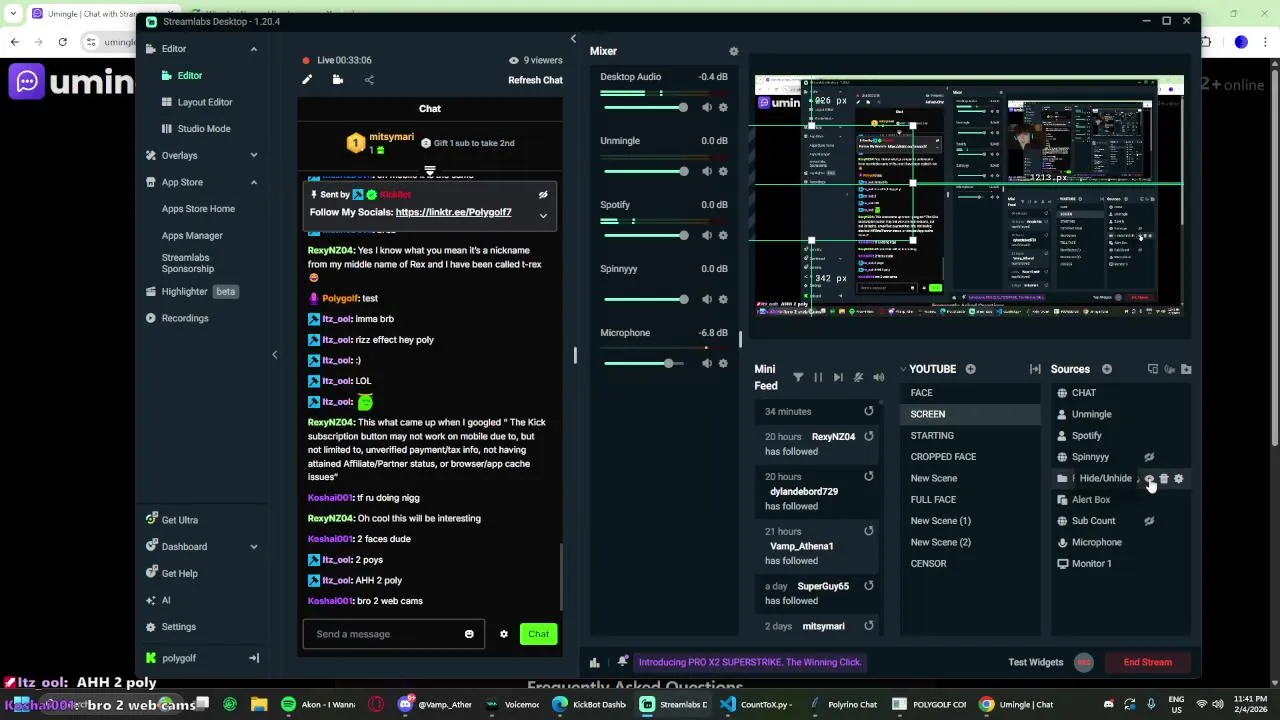Click the notifications bell icon in footer
Image resolution: width=1280 pixels, height=720 pixels.
[623, 661]
